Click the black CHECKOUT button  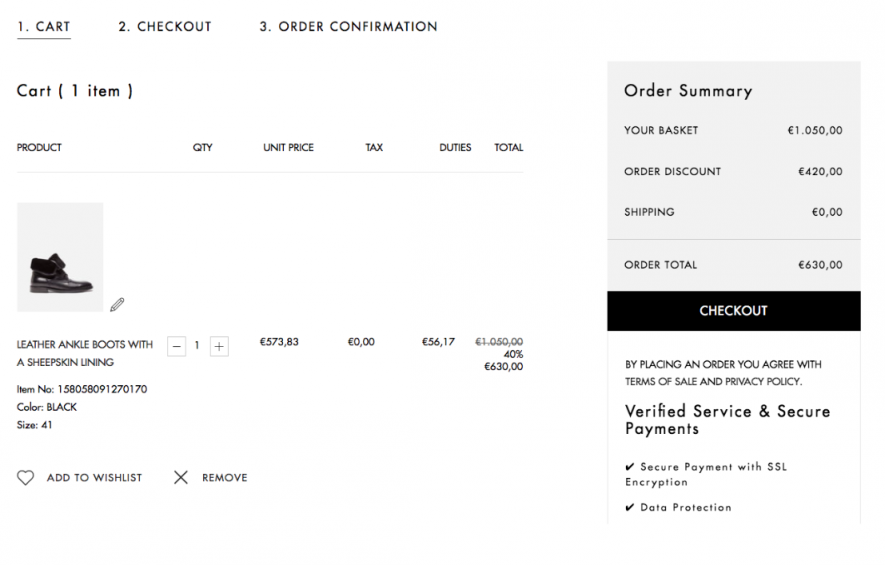click(x=734, y=311)
